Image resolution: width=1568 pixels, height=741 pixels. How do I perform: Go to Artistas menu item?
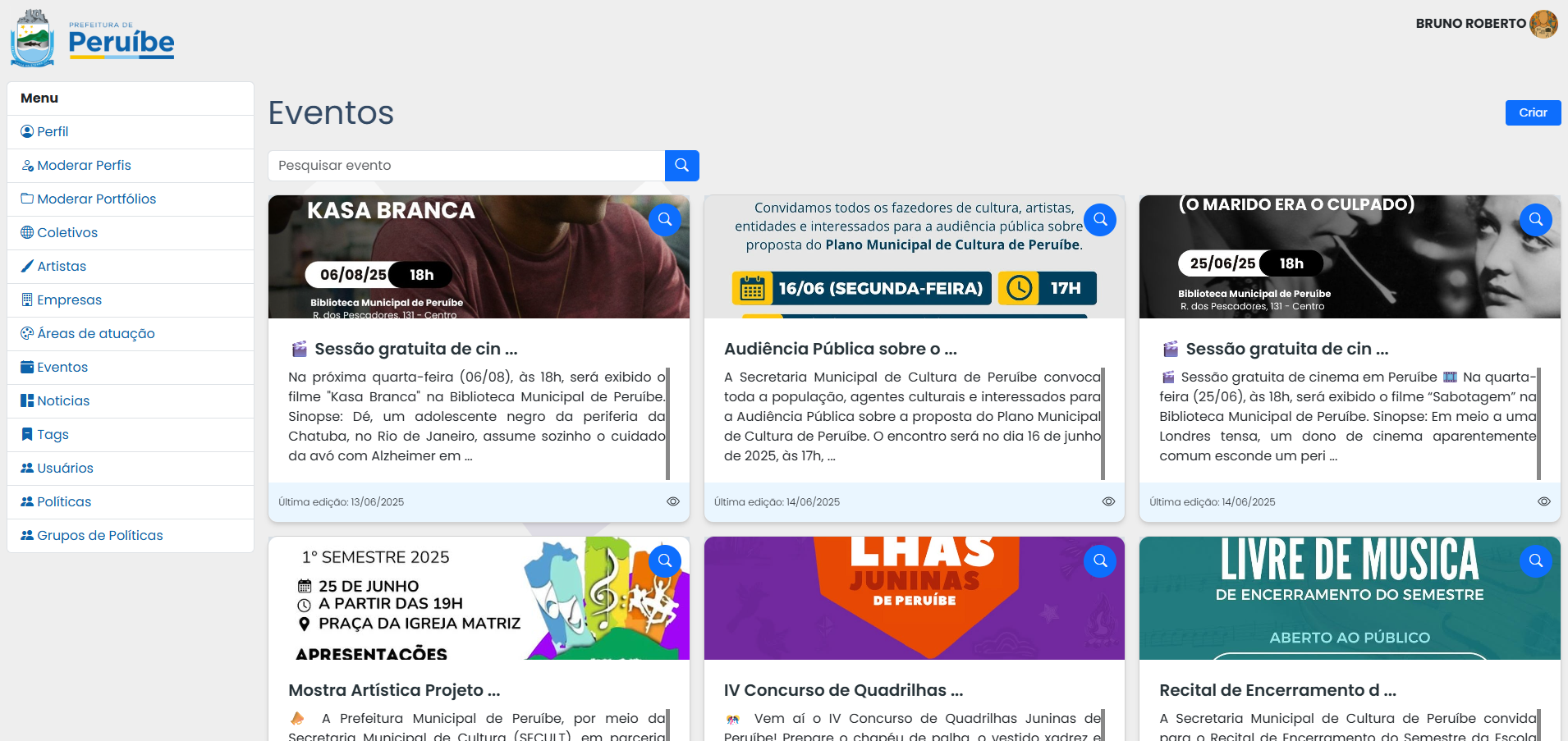pyautogui.click(x=131, y=267)
